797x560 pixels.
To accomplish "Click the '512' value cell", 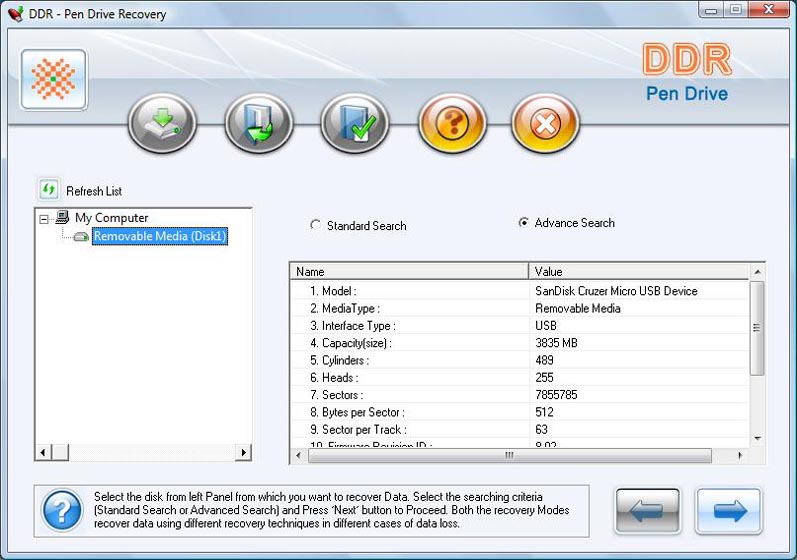I will point(544,412).
